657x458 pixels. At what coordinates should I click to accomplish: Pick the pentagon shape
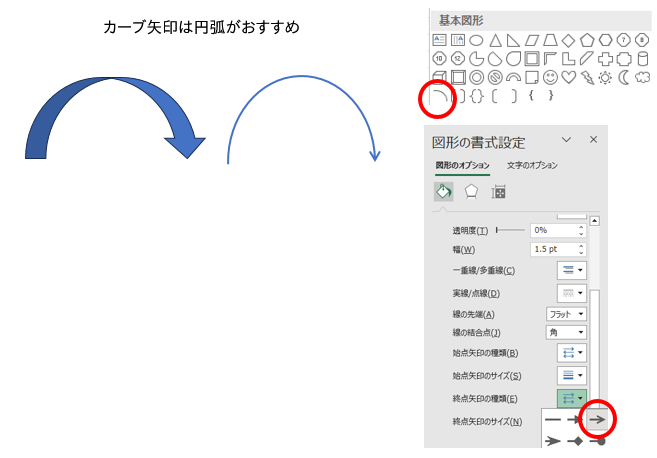click(587, 41)
